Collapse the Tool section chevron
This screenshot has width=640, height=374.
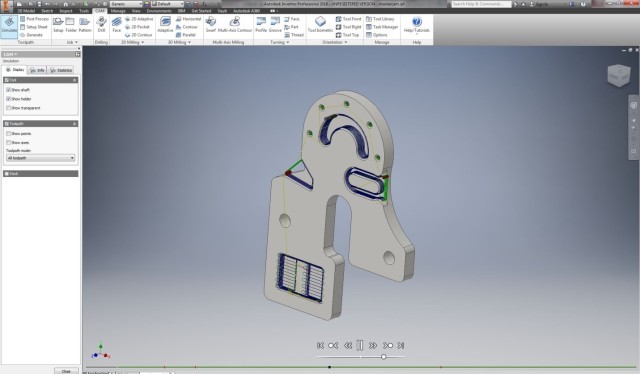click(x=75, y=80)
